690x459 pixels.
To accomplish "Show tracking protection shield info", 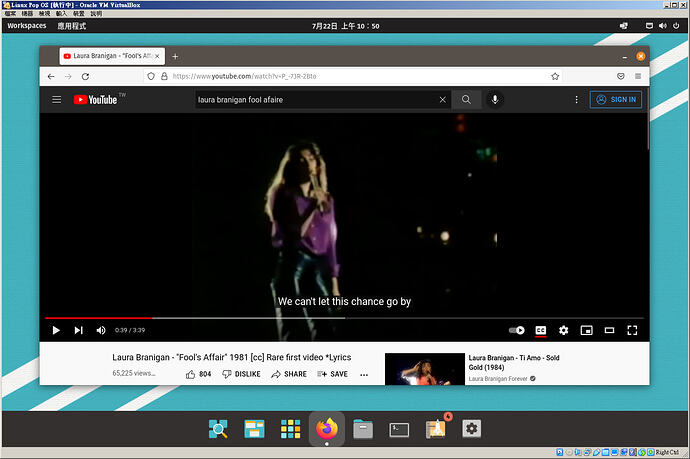I will (x=151, y=76).
